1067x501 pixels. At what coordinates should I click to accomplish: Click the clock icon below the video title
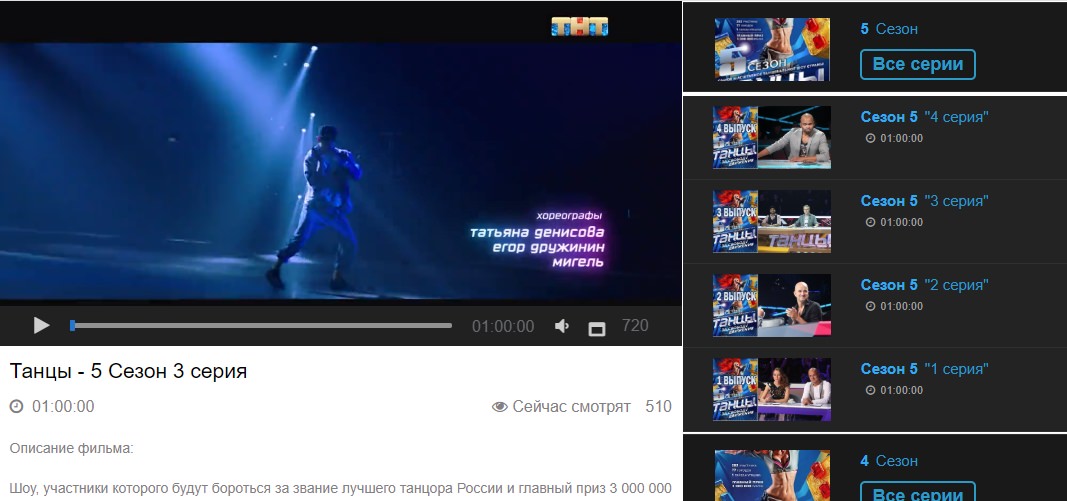(x=16, y=407)
